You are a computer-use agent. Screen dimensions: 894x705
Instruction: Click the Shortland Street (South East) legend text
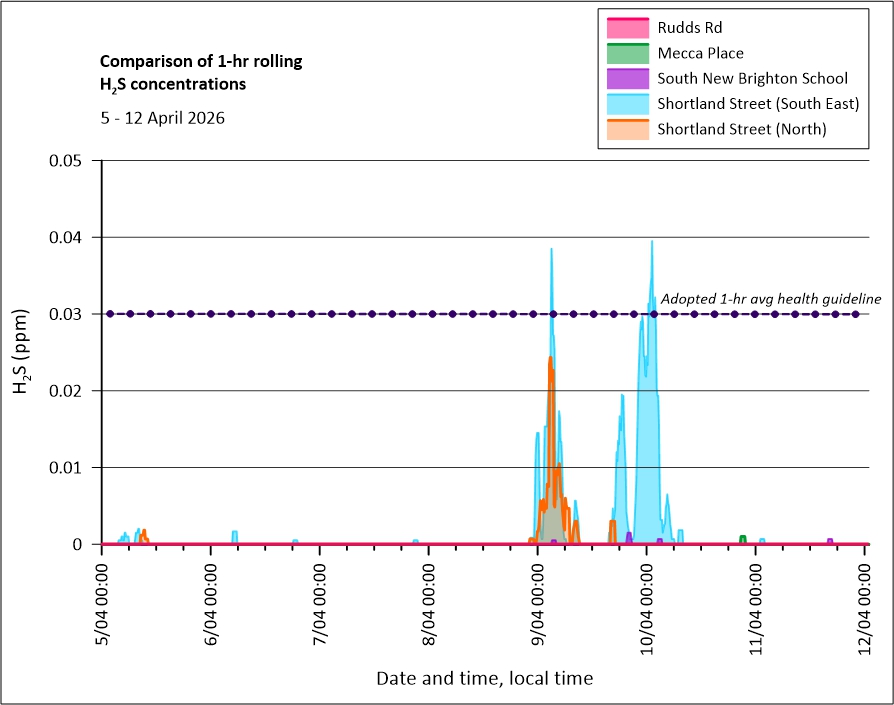pos(758,103)
